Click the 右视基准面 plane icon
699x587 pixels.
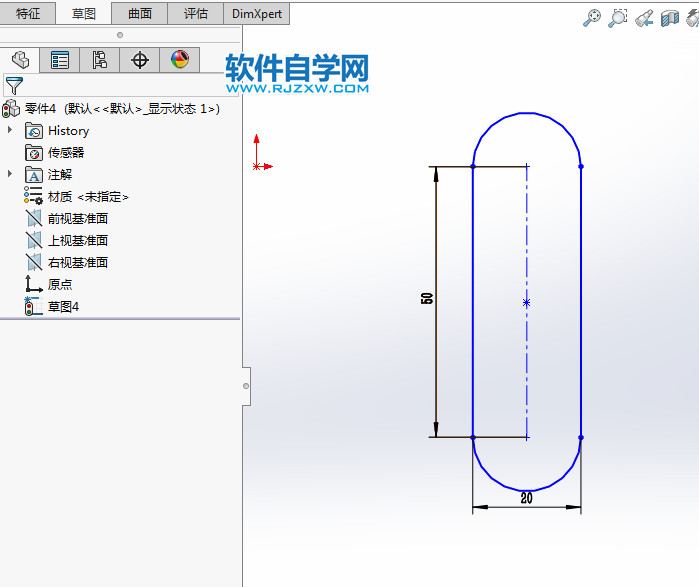click(x=34, y=262)
